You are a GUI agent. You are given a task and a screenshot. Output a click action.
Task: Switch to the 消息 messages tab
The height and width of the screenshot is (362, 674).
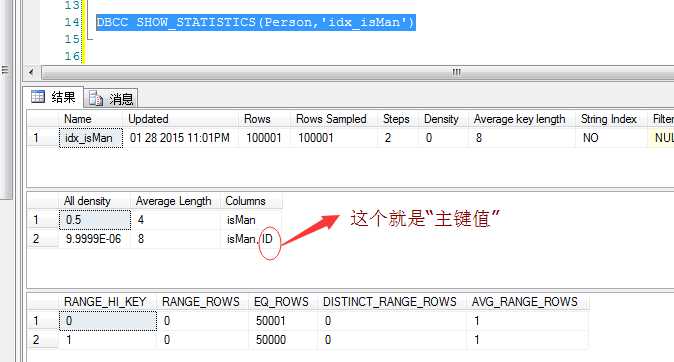(x=111, y=99)
